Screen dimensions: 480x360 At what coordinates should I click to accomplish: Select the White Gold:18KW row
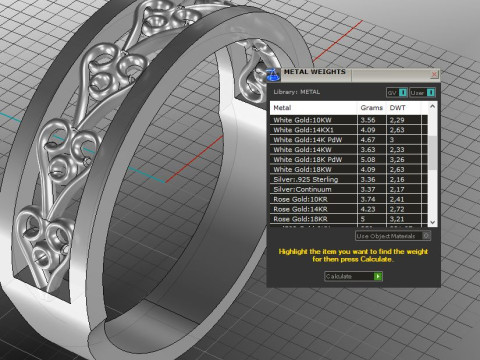[x=349, y=169]
